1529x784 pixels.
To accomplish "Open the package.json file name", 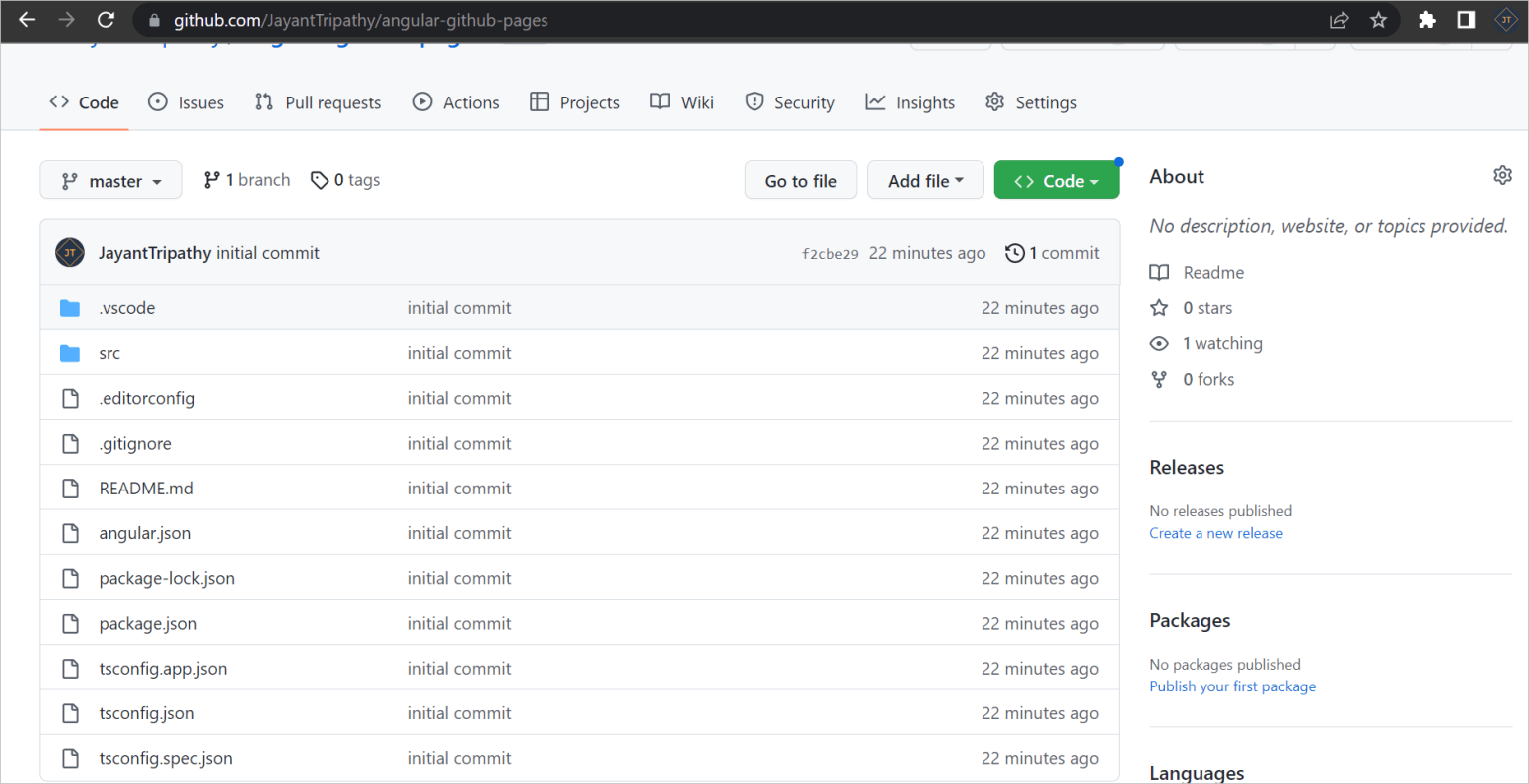I will tap(148, 624).
